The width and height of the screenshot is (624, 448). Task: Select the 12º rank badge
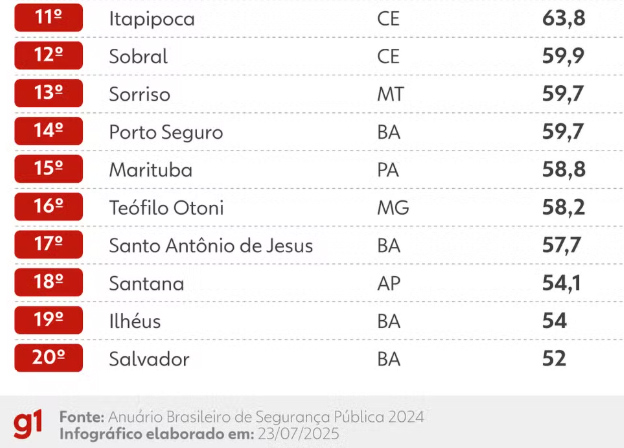point(49,55)
